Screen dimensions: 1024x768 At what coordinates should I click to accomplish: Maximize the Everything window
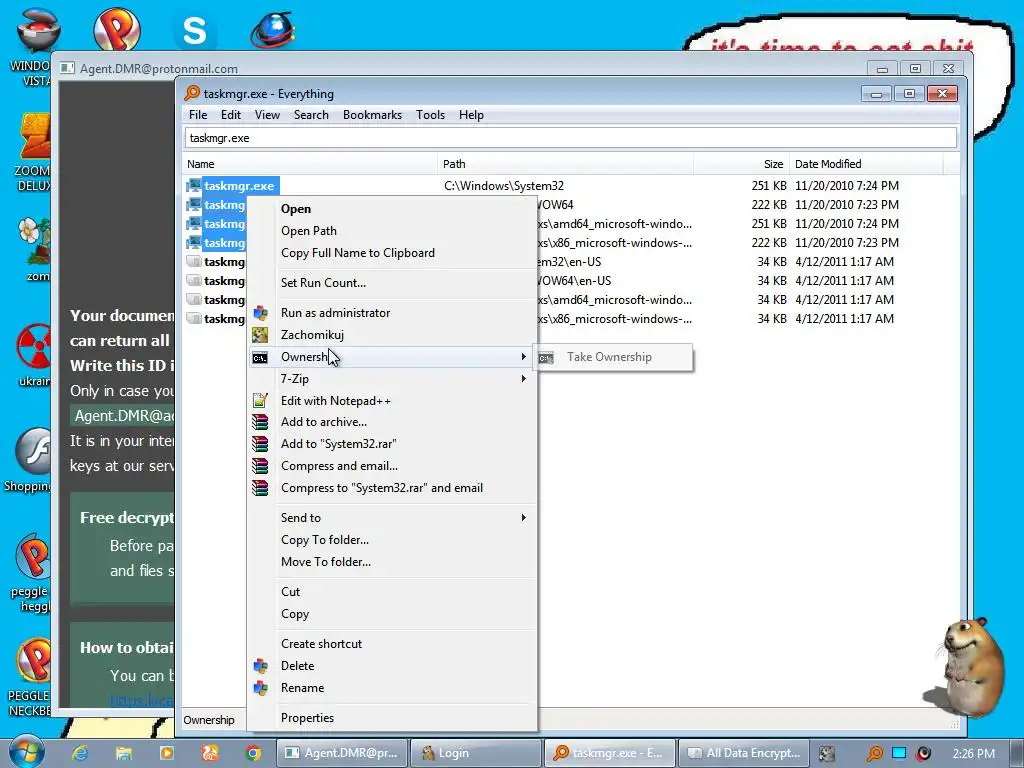click(909, 94)
